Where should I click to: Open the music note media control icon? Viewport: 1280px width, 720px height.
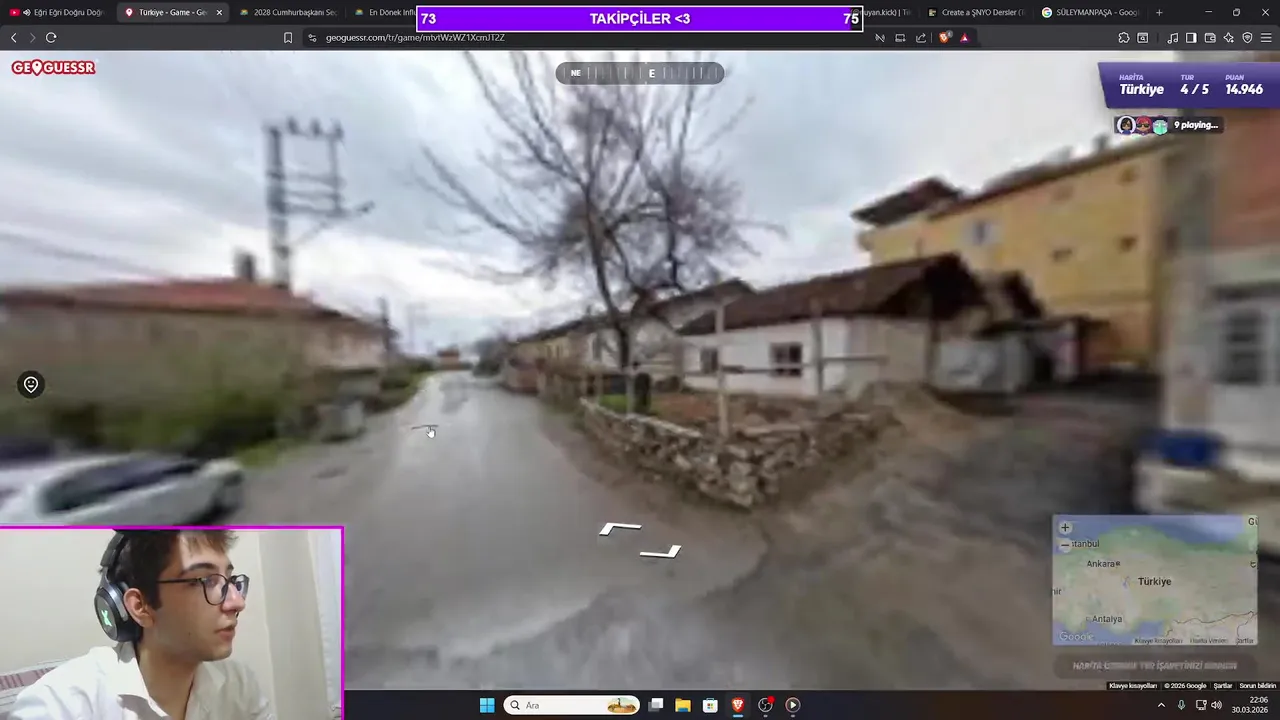pos(1172,38)
